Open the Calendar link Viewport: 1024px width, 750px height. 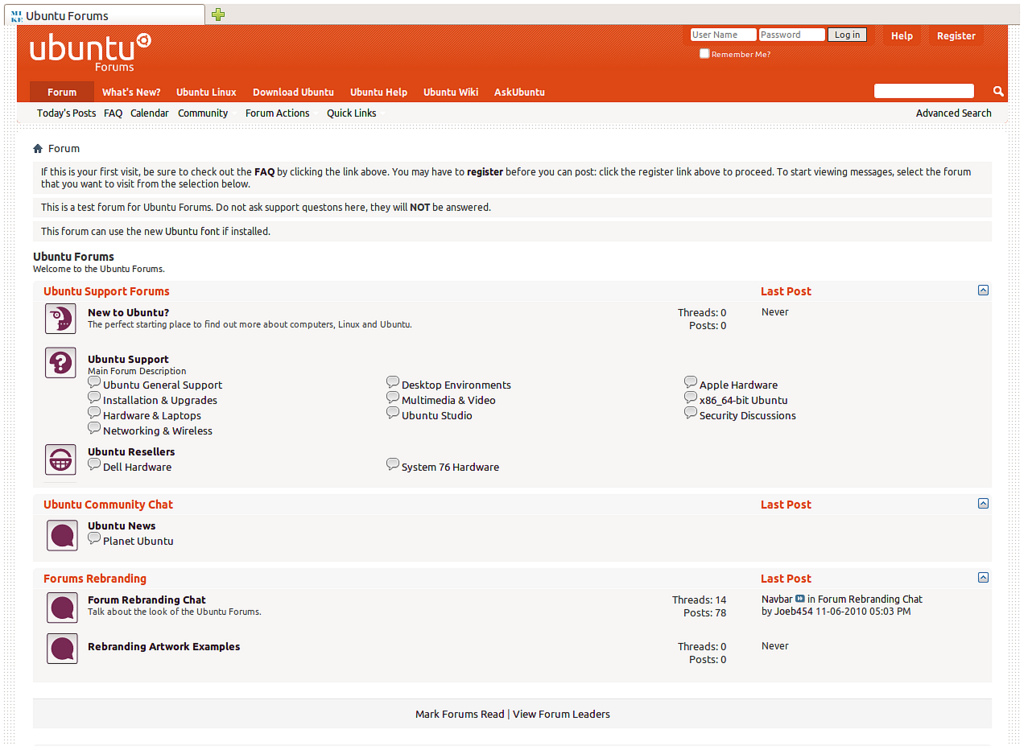149,113
